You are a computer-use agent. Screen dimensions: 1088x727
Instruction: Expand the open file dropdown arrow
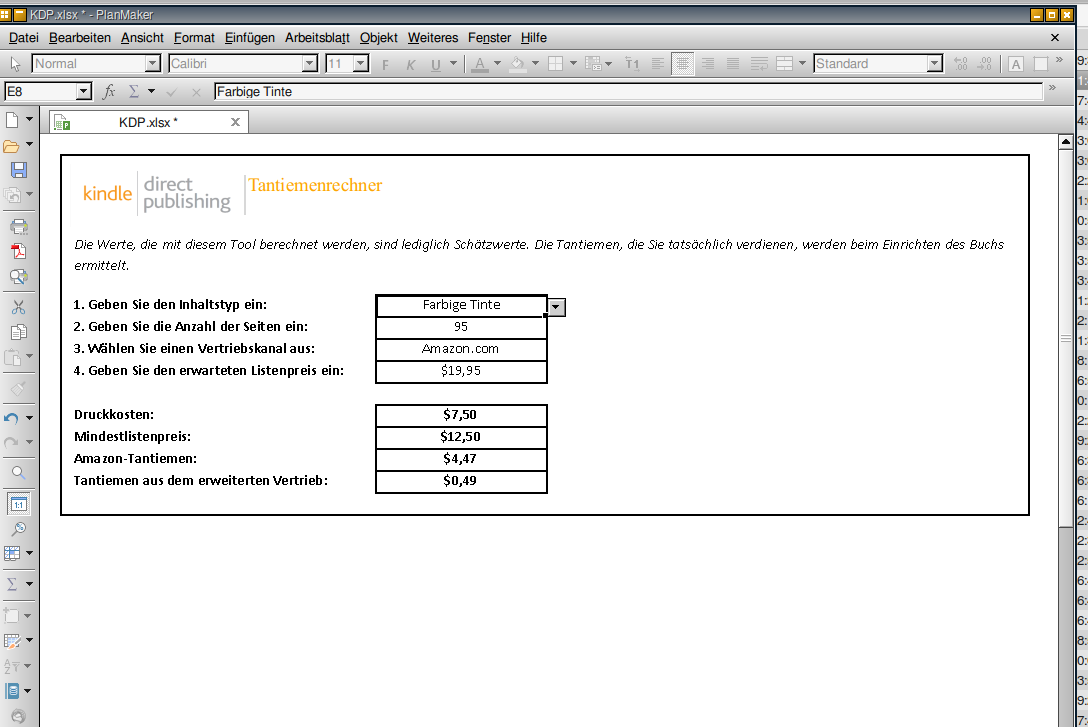click(29, 144)
